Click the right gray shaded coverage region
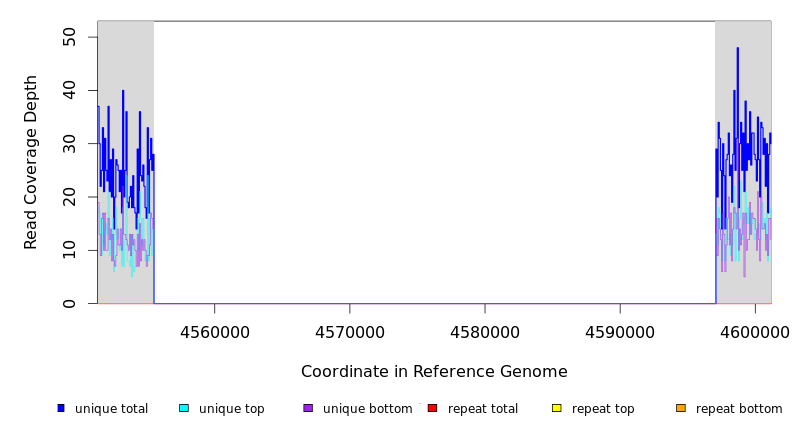The width and height of the screenshot is (792, 432). pyautogui.click(x=743, y=60)
